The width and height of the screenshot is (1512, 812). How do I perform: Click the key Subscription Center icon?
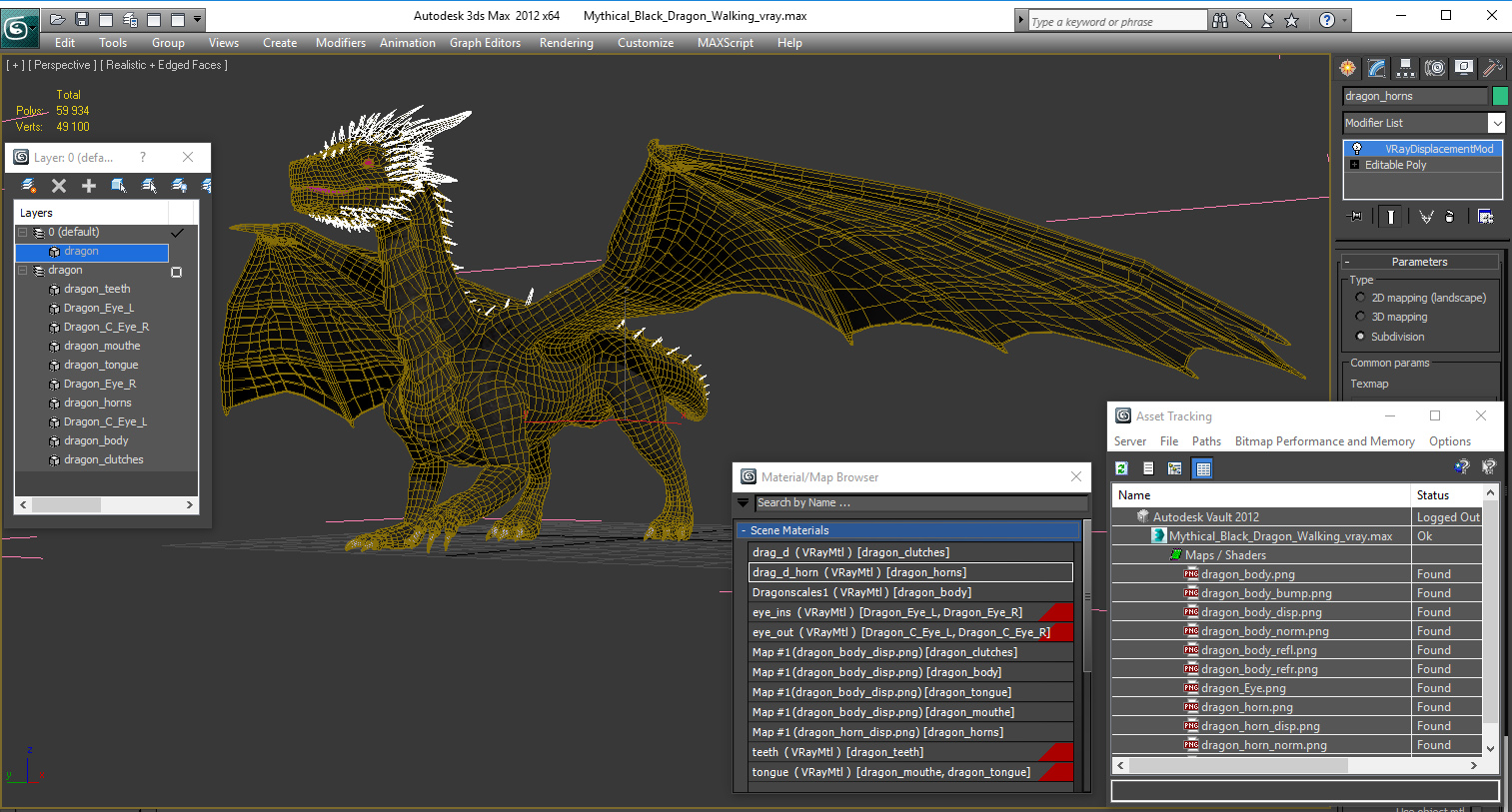(x=1244, y=20)
